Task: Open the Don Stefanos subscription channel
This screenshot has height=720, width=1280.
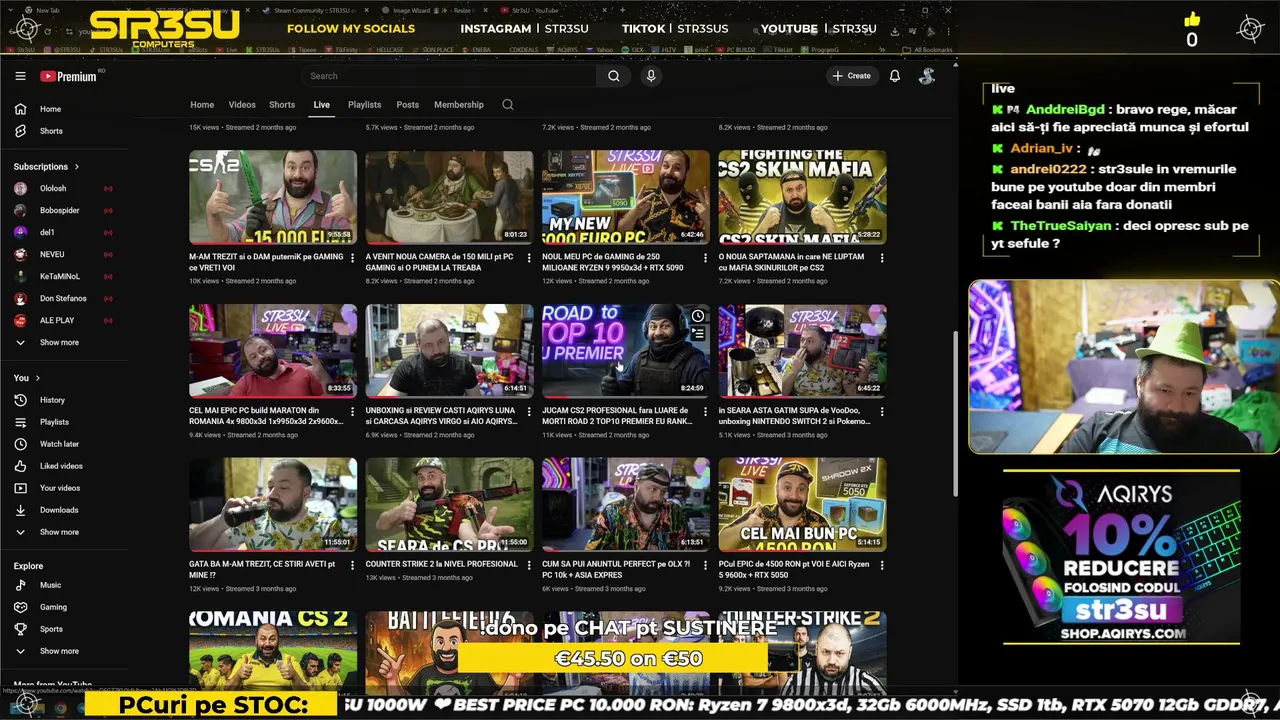Action: 65,298
